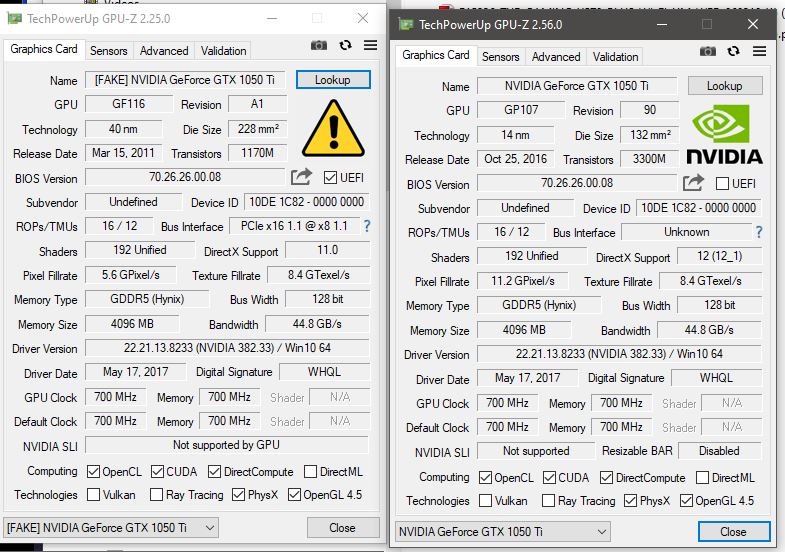Image resolution: width=785 pixels, height=552 pixels.
Task: Toggle UEFI checkbox in GPU-Z 2.25.0
Action: coord(330,178)
